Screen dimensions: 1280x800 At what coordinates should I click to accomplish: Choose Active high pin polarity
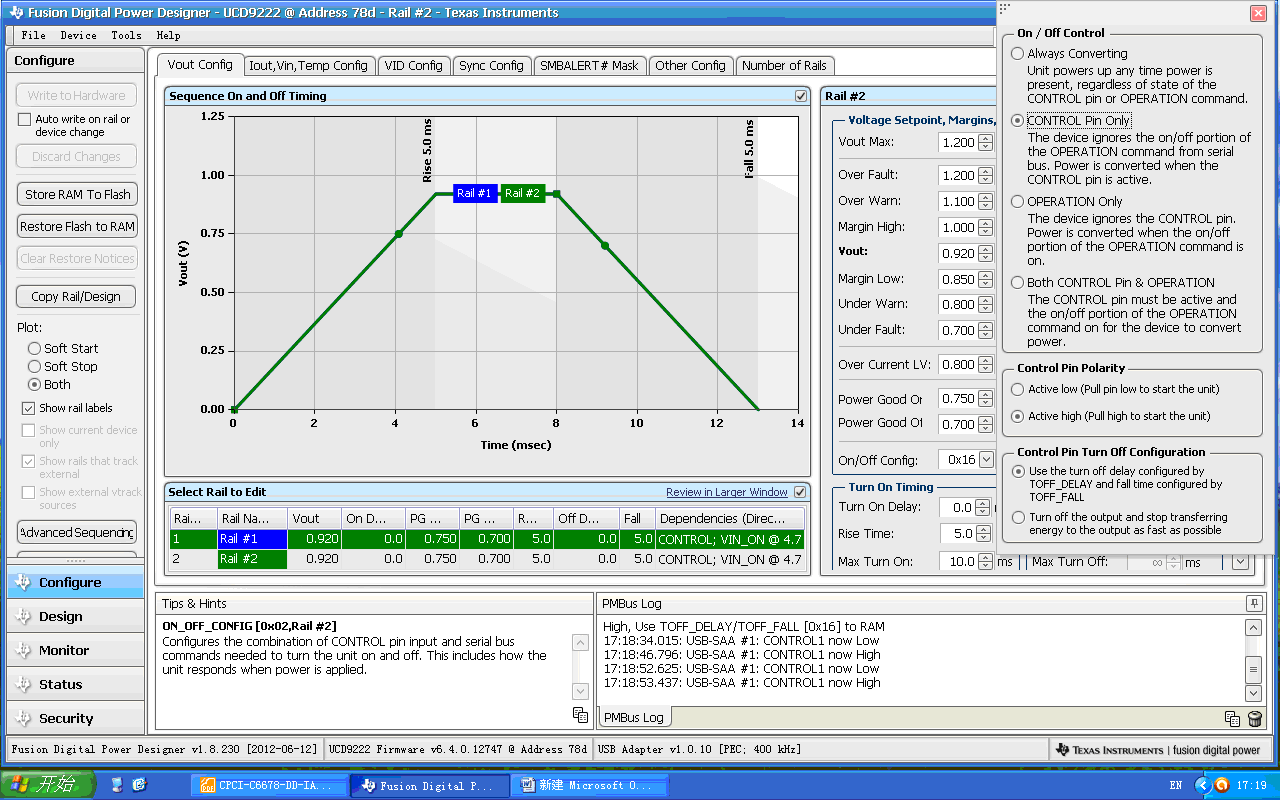pos(1018,417)
